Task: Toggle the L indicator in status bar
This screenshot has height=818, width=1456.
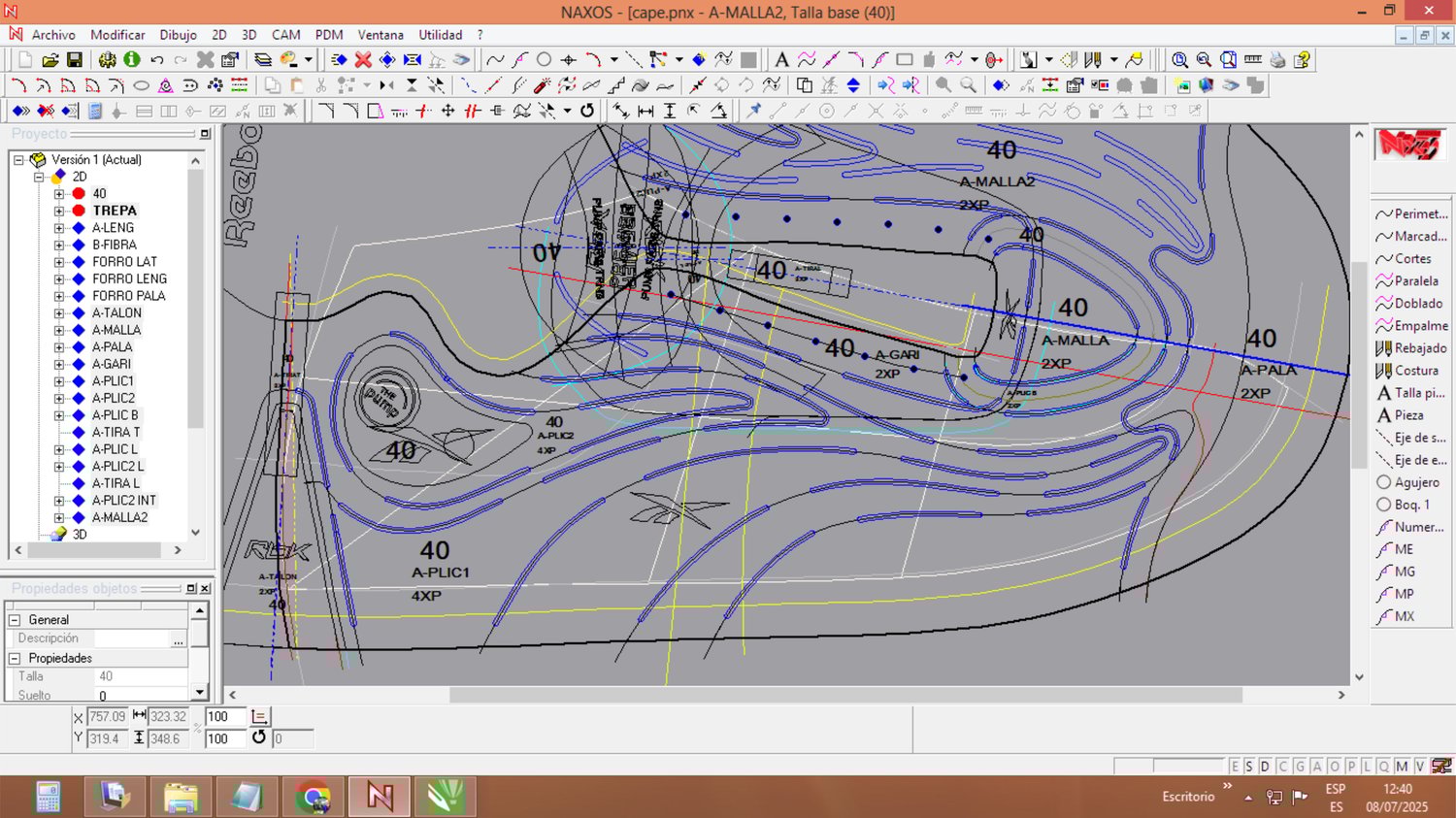Action: (1368, 767)
